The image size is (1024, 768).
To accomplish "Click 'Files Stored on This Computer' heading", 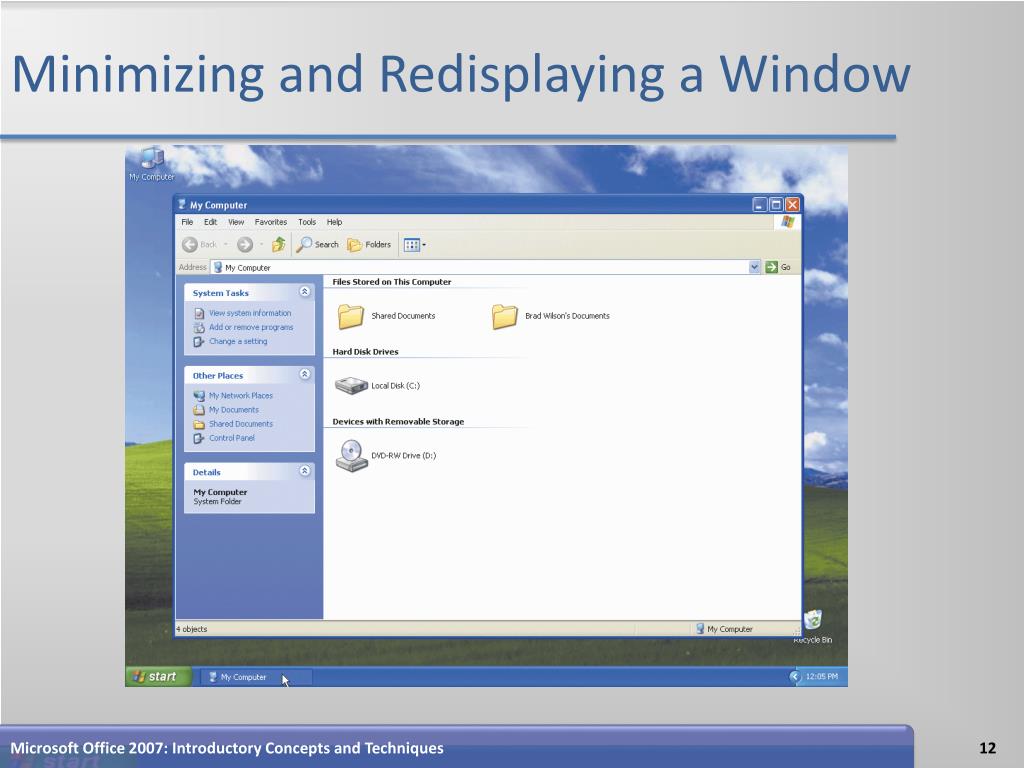I will pos(392,282).
